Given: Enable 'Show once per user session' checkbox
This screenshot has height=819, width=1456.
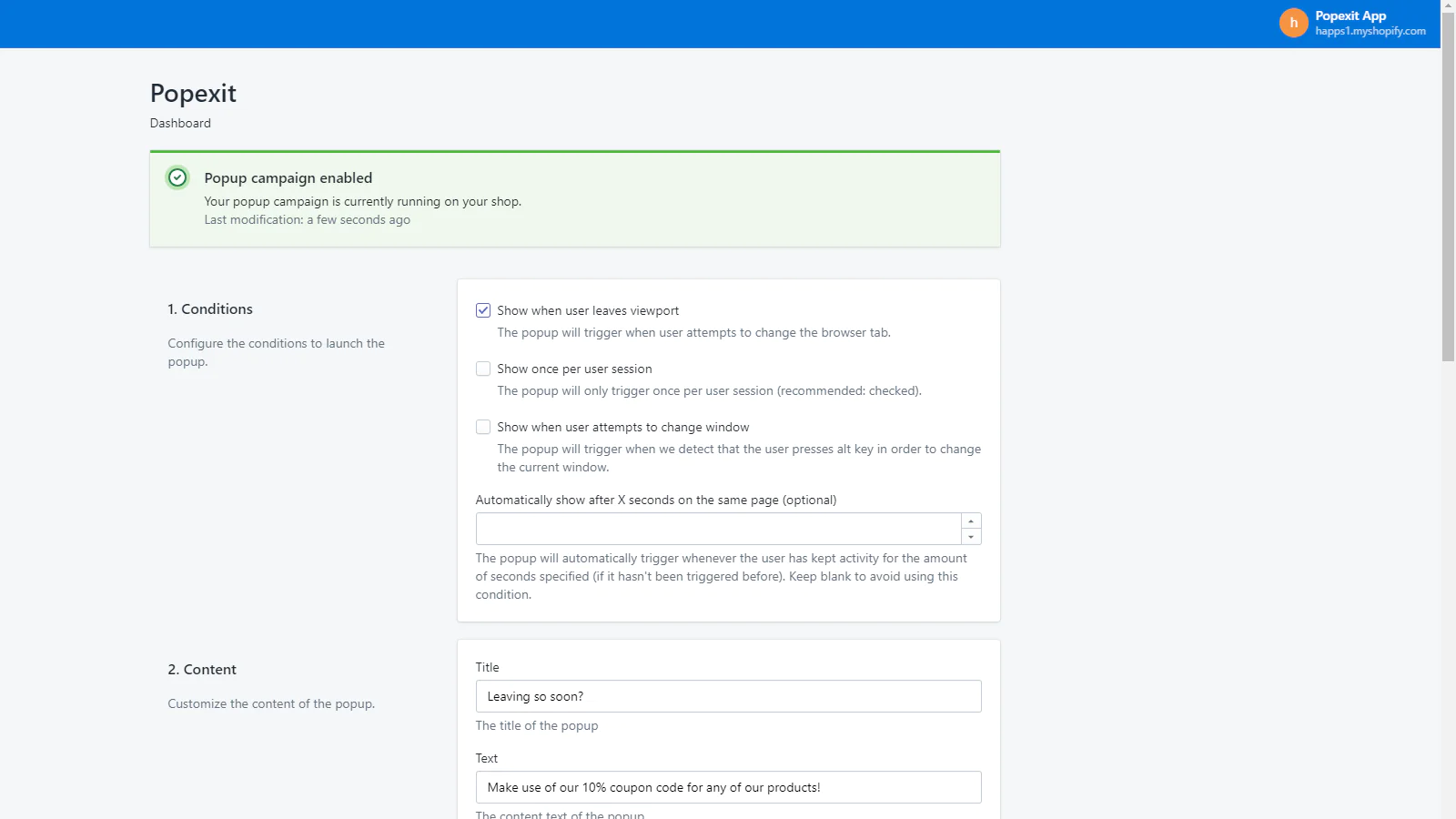Looking at the screenshot, I should coord(483,369).
